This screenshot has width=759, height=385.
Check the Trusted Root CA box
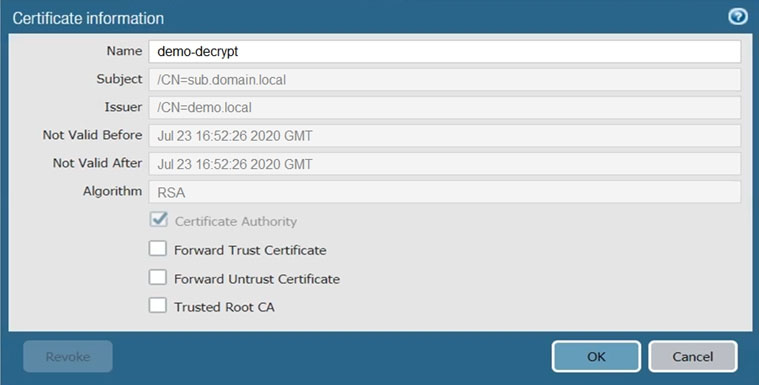coord(157,306)
